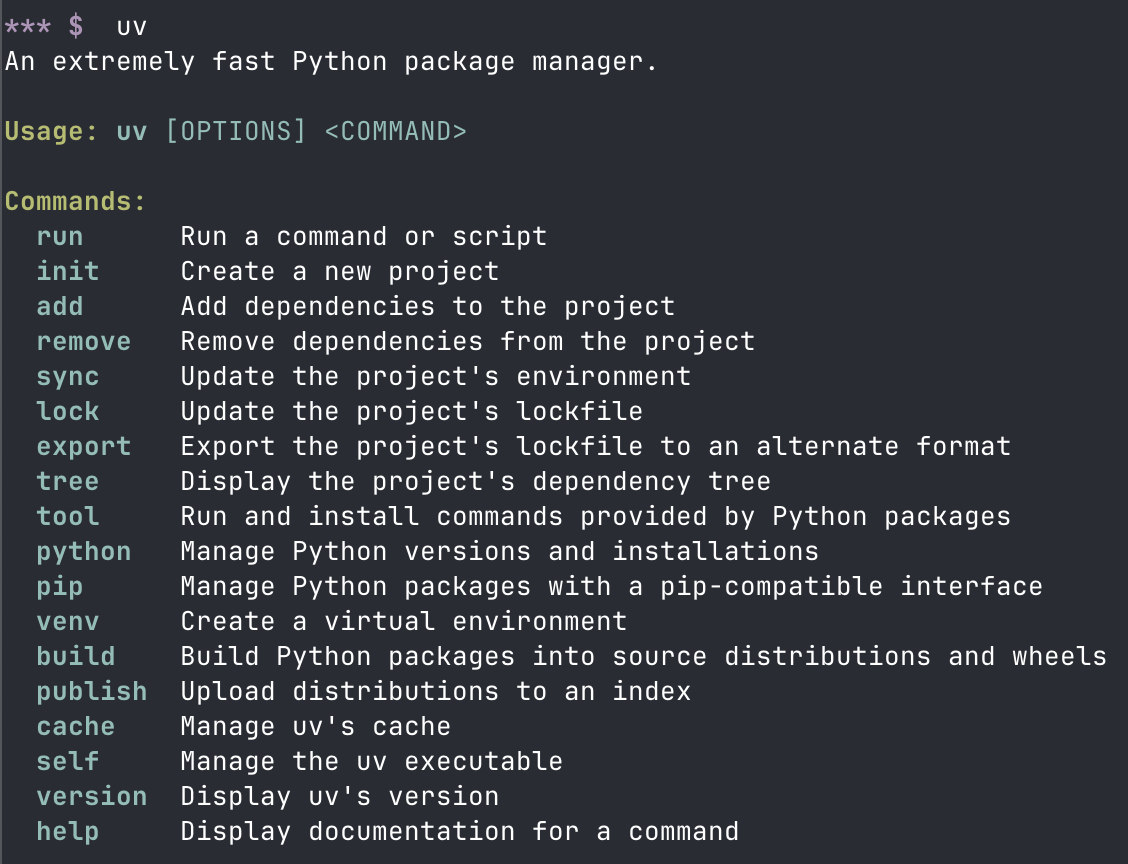
Task: Select the 'add' command text
Action: pos(60,306)
